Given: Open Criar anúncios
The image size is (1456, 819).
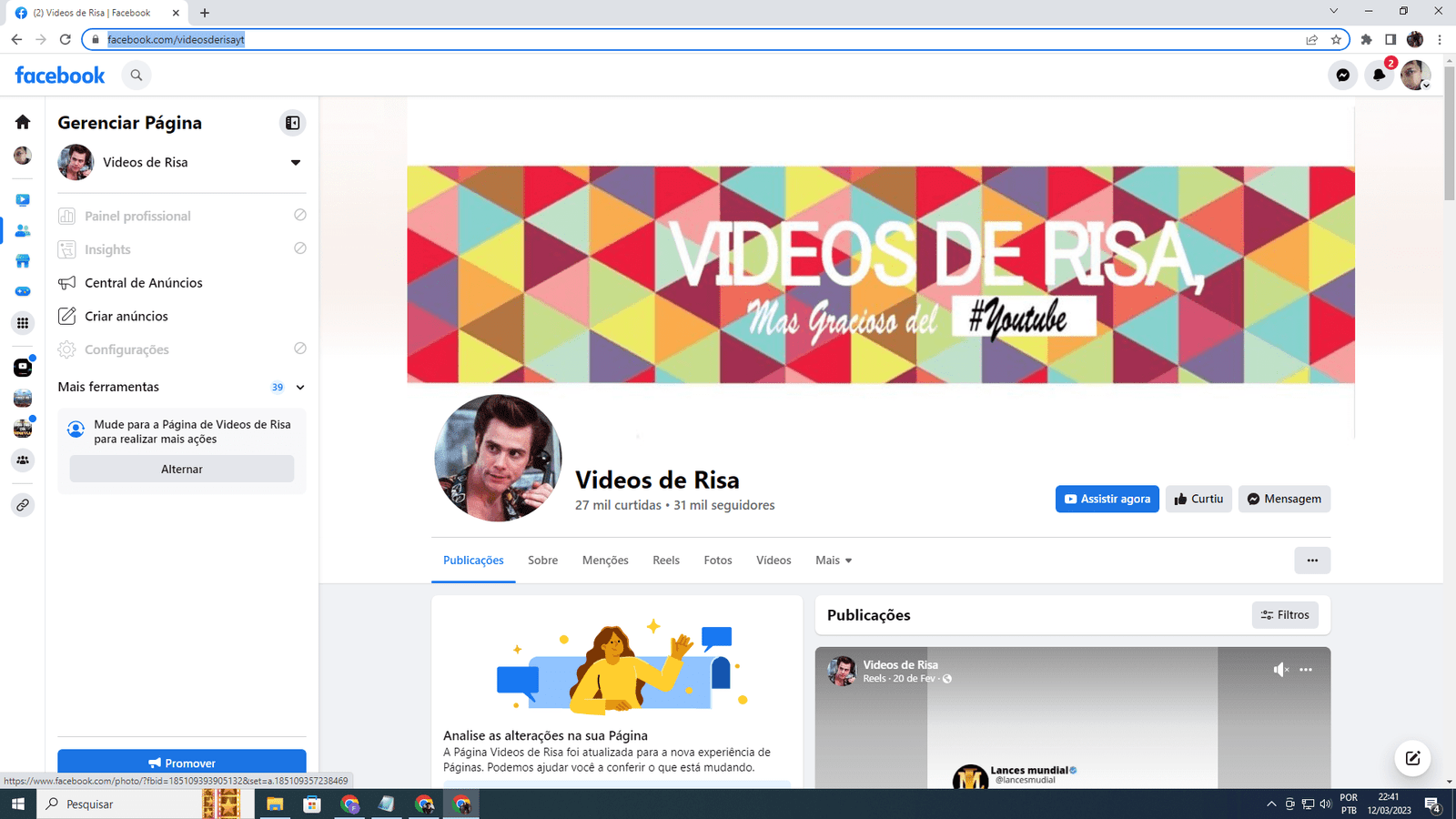Looking at the screenshot, I should pyautogui.click(x=182, y=317).
